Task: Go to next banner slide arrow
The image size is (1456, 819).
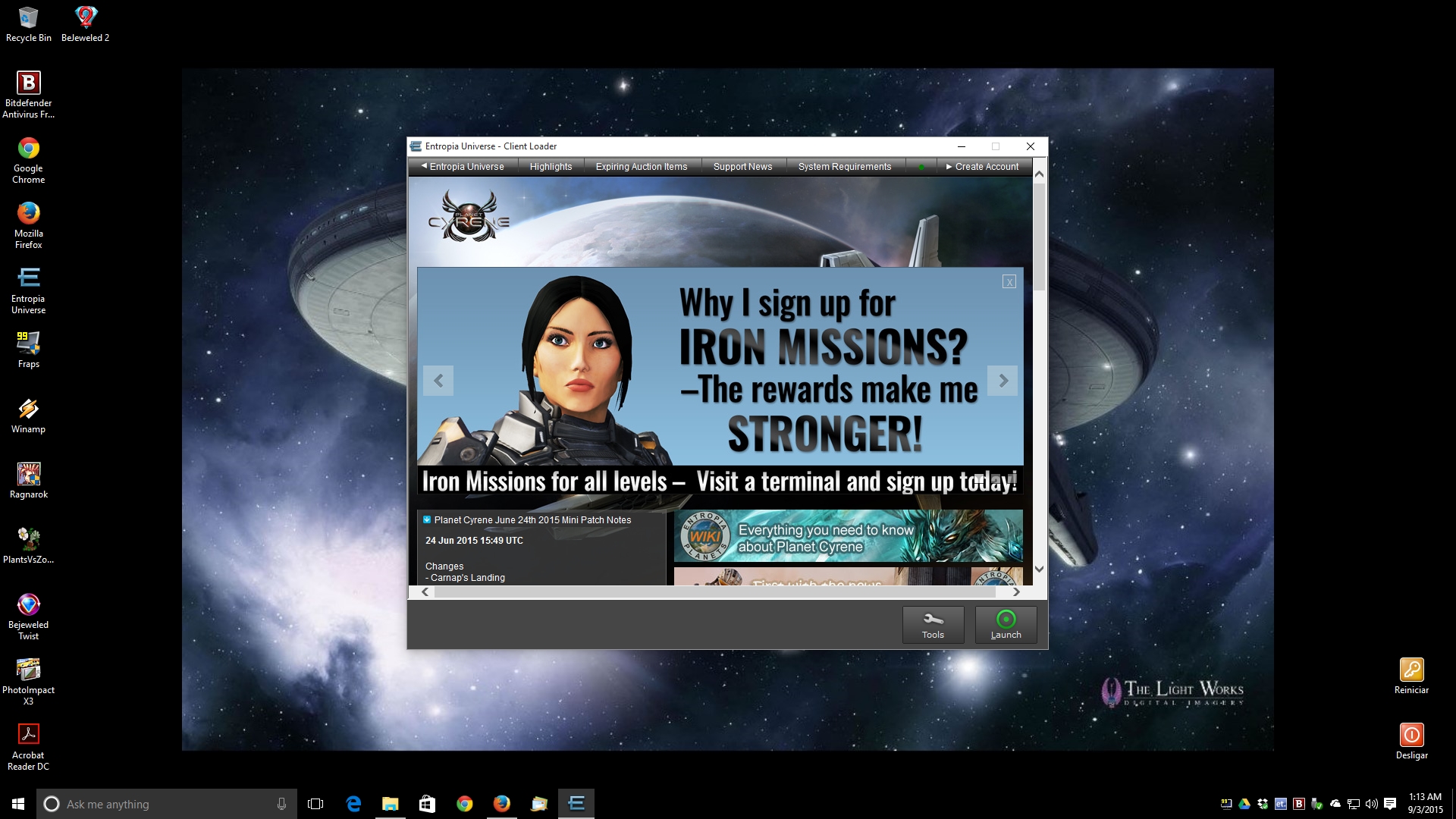Action: click(x=1003, y=381)
